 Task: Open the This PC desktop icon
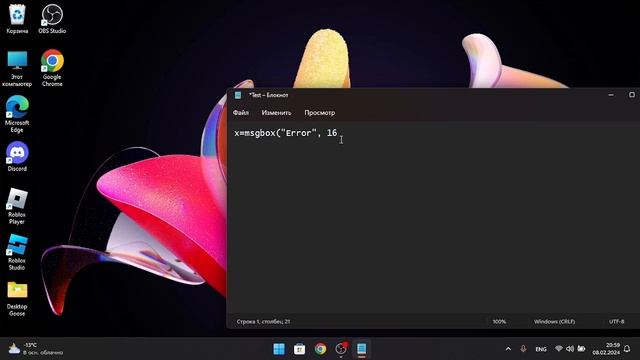pyautogui.click(x=17, y=68)
